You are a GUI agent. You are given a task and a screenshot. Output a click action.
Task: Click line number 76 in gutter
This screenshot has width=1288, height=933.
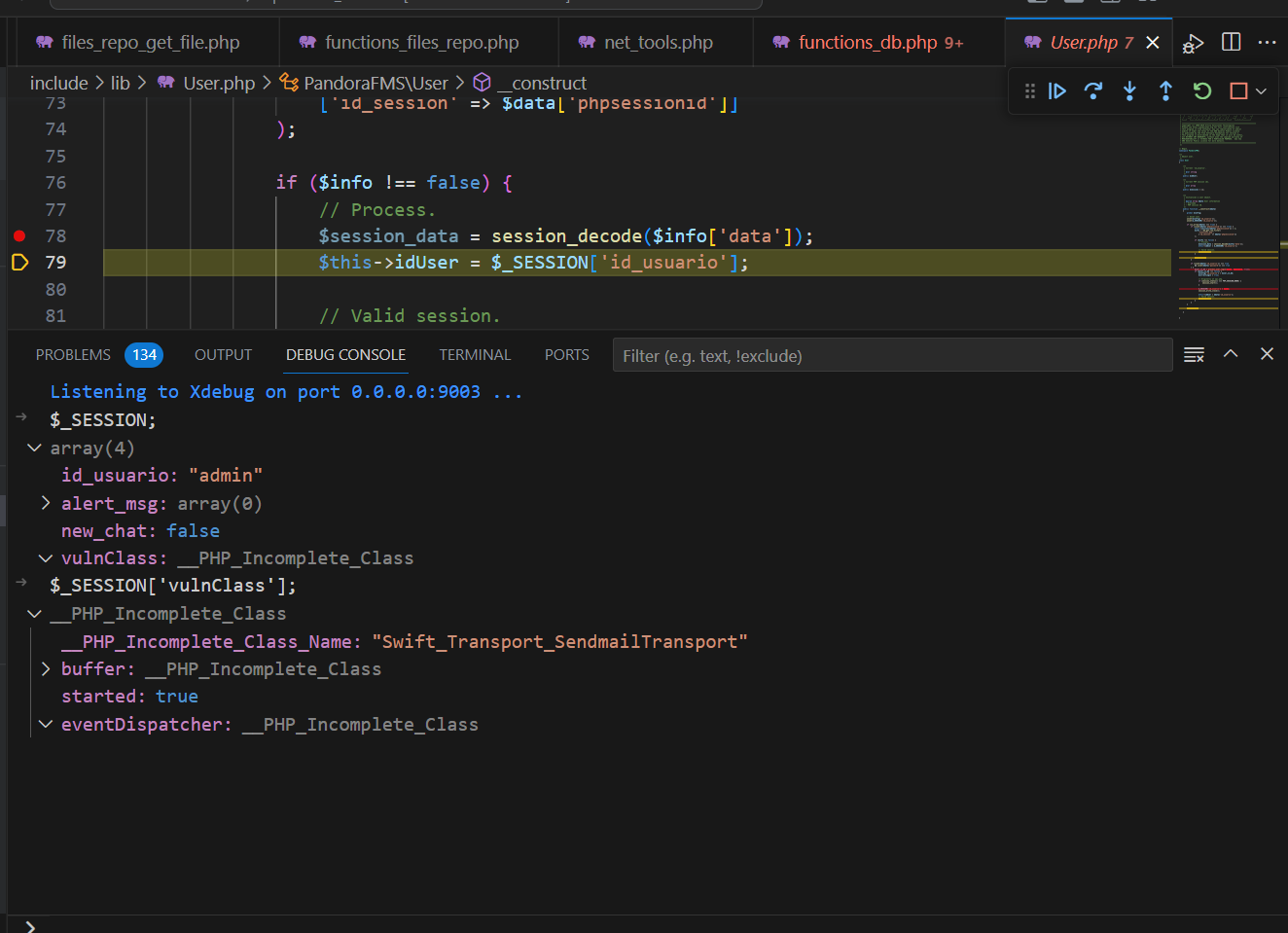point(55,183)
